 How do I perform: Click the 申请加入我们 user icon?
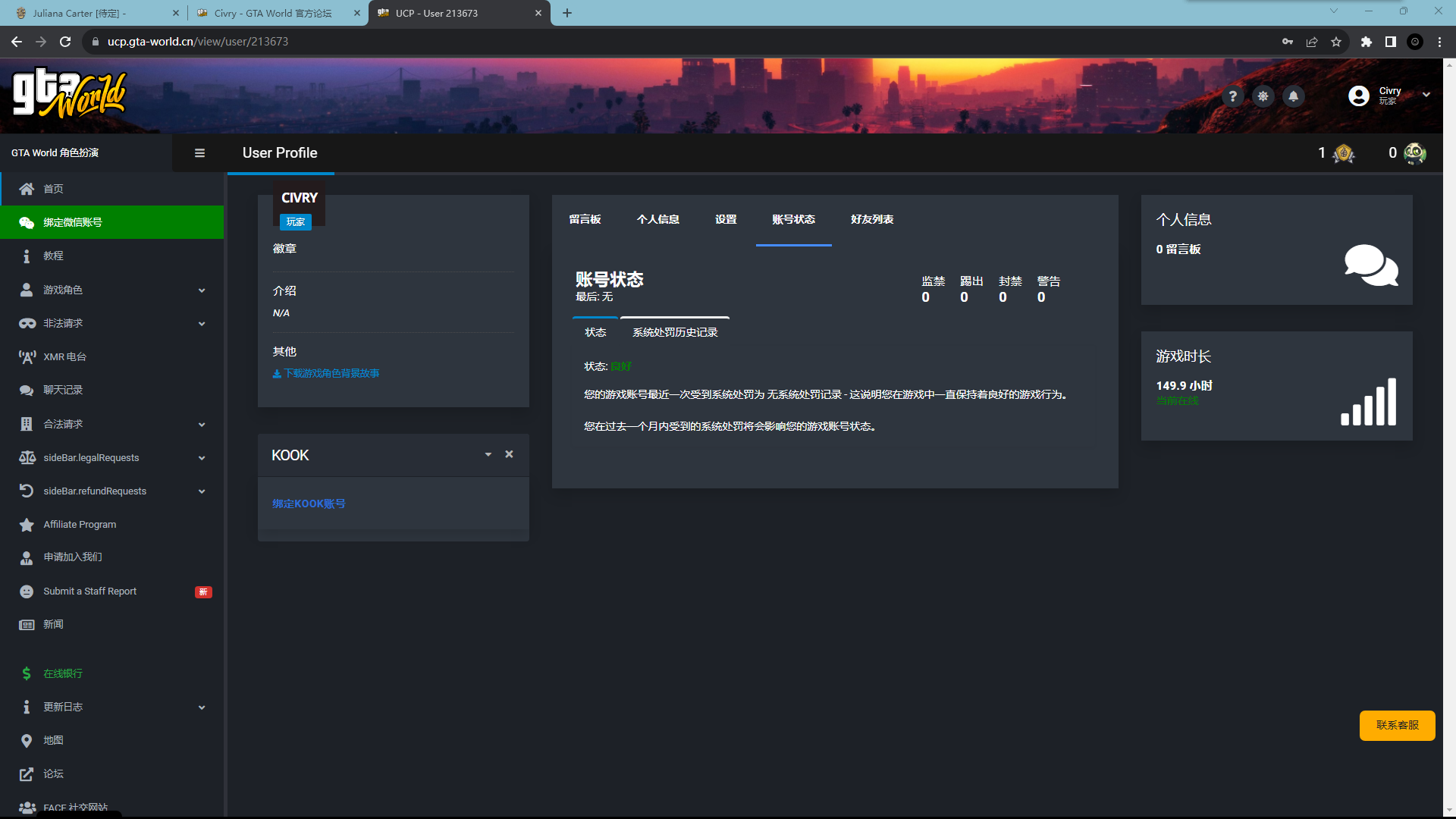(27, 558)
